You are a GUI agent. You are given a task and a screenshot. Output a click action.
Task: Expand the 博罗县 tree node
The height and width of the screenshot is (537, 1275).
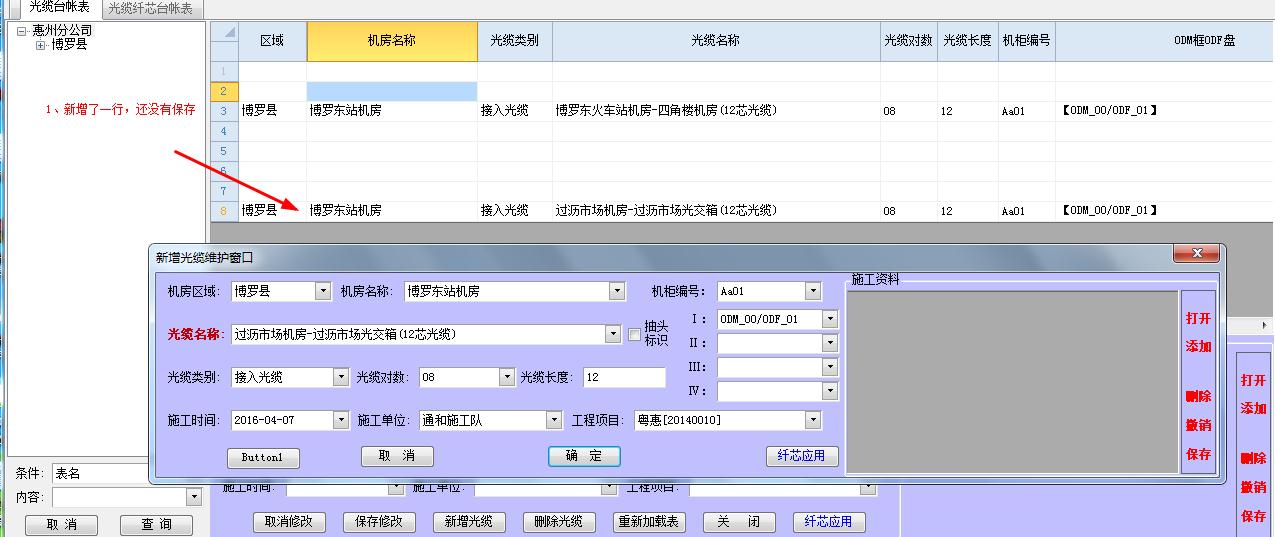pyautogui.click(x=41, y=45)
